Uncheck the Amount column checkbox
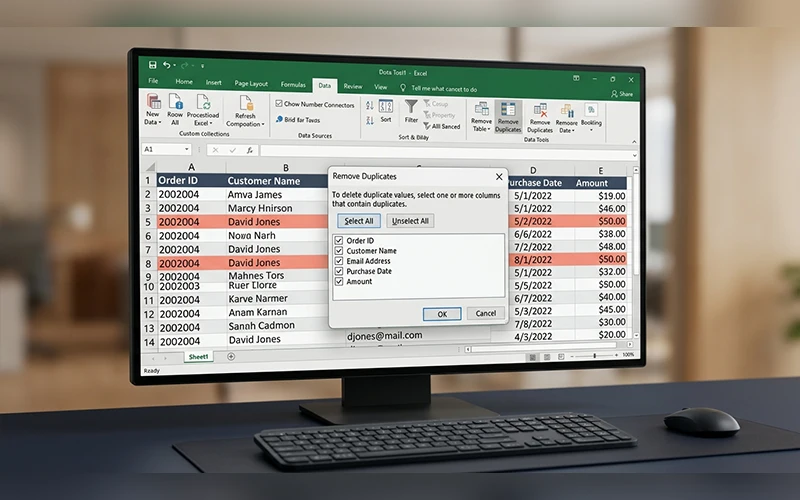The height and width of the screenshot is (500, 800). pos(339,281)
